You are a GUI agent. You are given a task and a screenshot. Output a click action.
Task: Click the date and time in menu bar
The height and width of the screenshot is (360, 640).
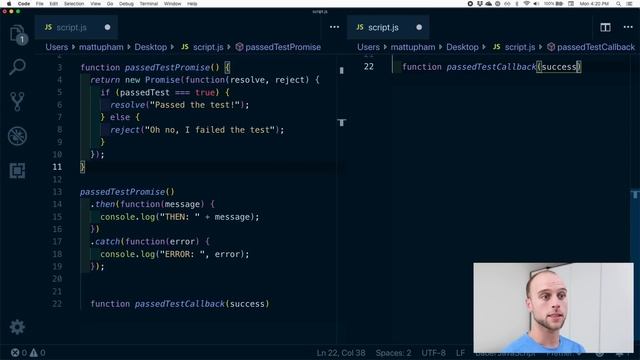(x=594, y=4)
